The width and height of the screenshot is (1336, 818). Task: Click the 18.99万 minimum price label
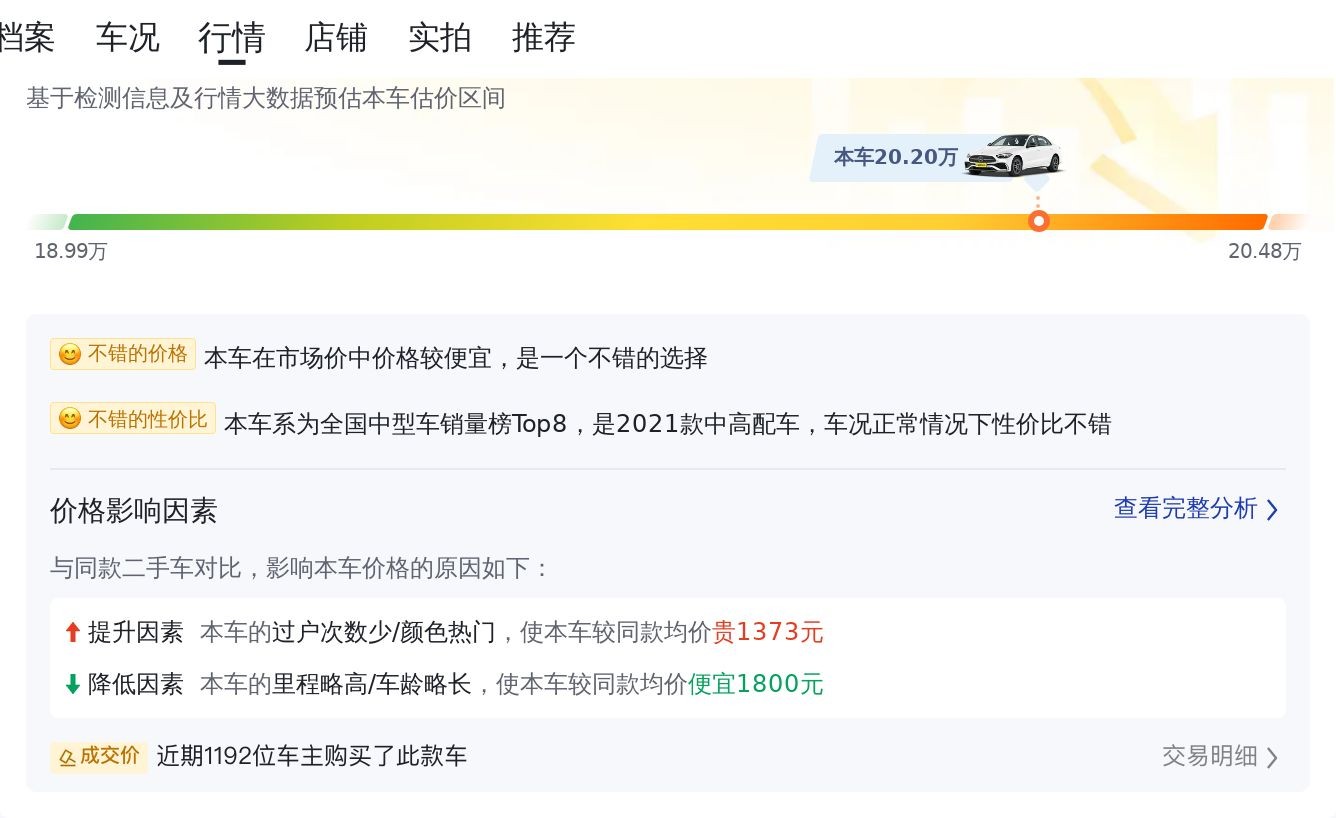click(71, 251)
